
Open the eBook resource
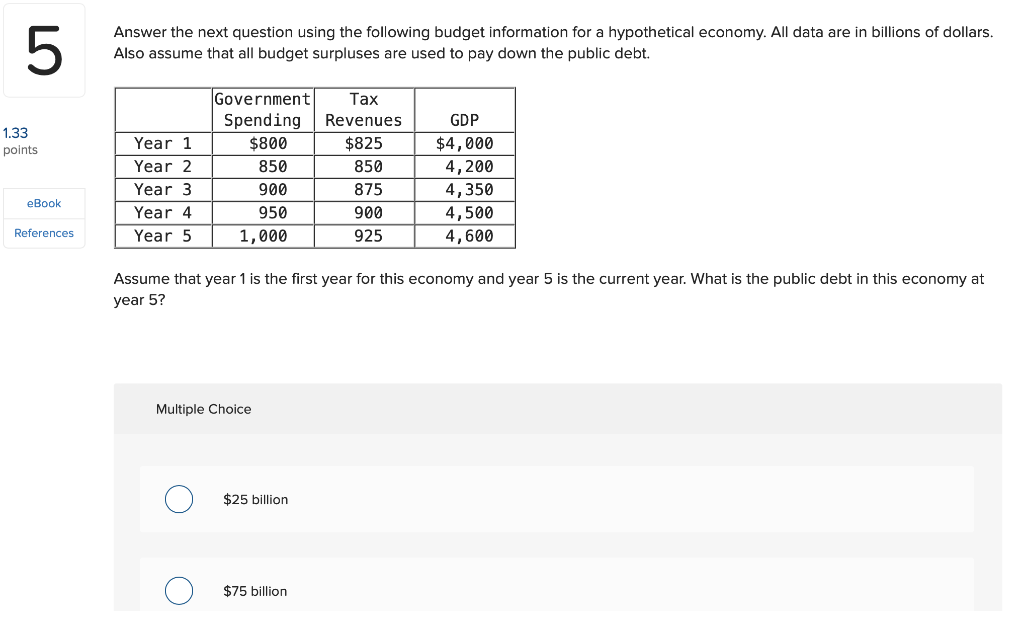point(44,203)
